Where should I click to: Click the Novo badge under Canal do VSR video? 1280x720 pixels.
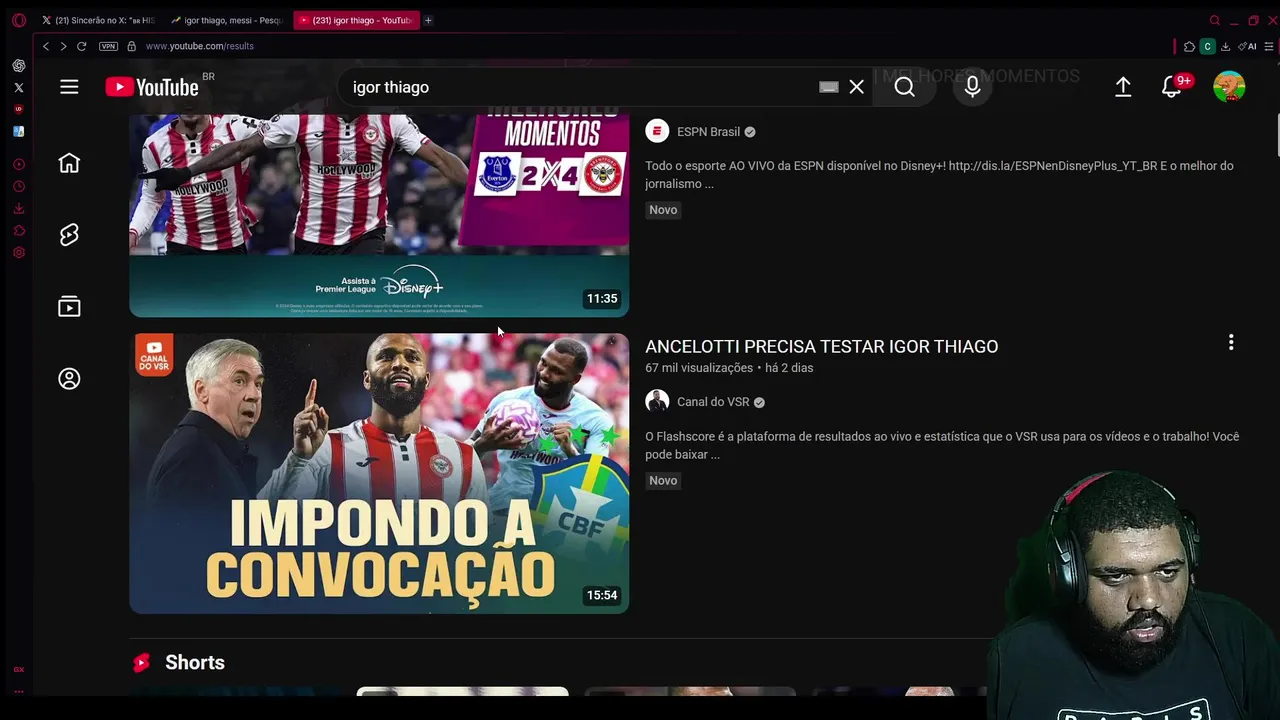pos(663,480)
